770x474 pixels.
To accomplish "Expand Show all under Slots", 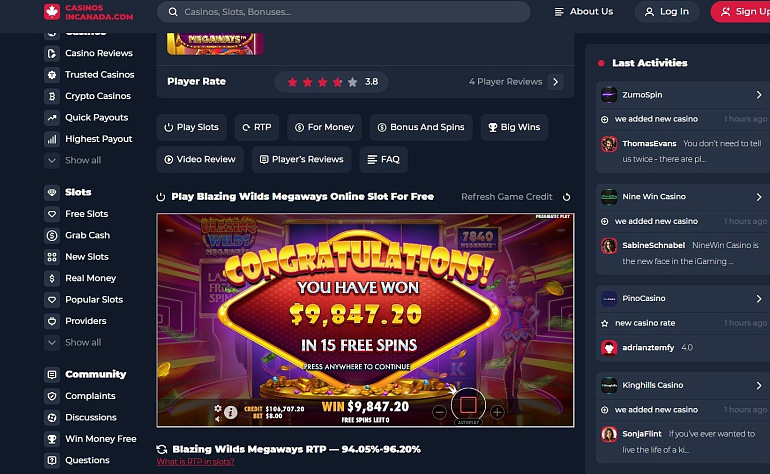I will tap(73, 342).
